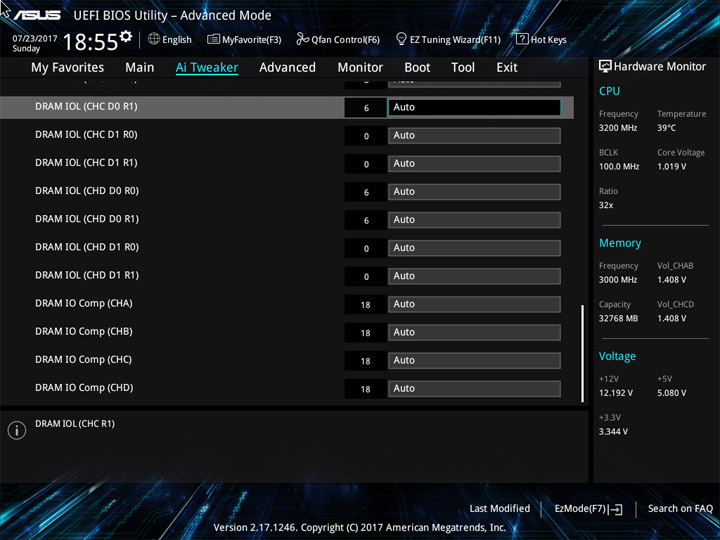Select the DRAM IOL (CHC D0 R1) label
Viewport: 720px width, 540px height.
coord(86,107)
